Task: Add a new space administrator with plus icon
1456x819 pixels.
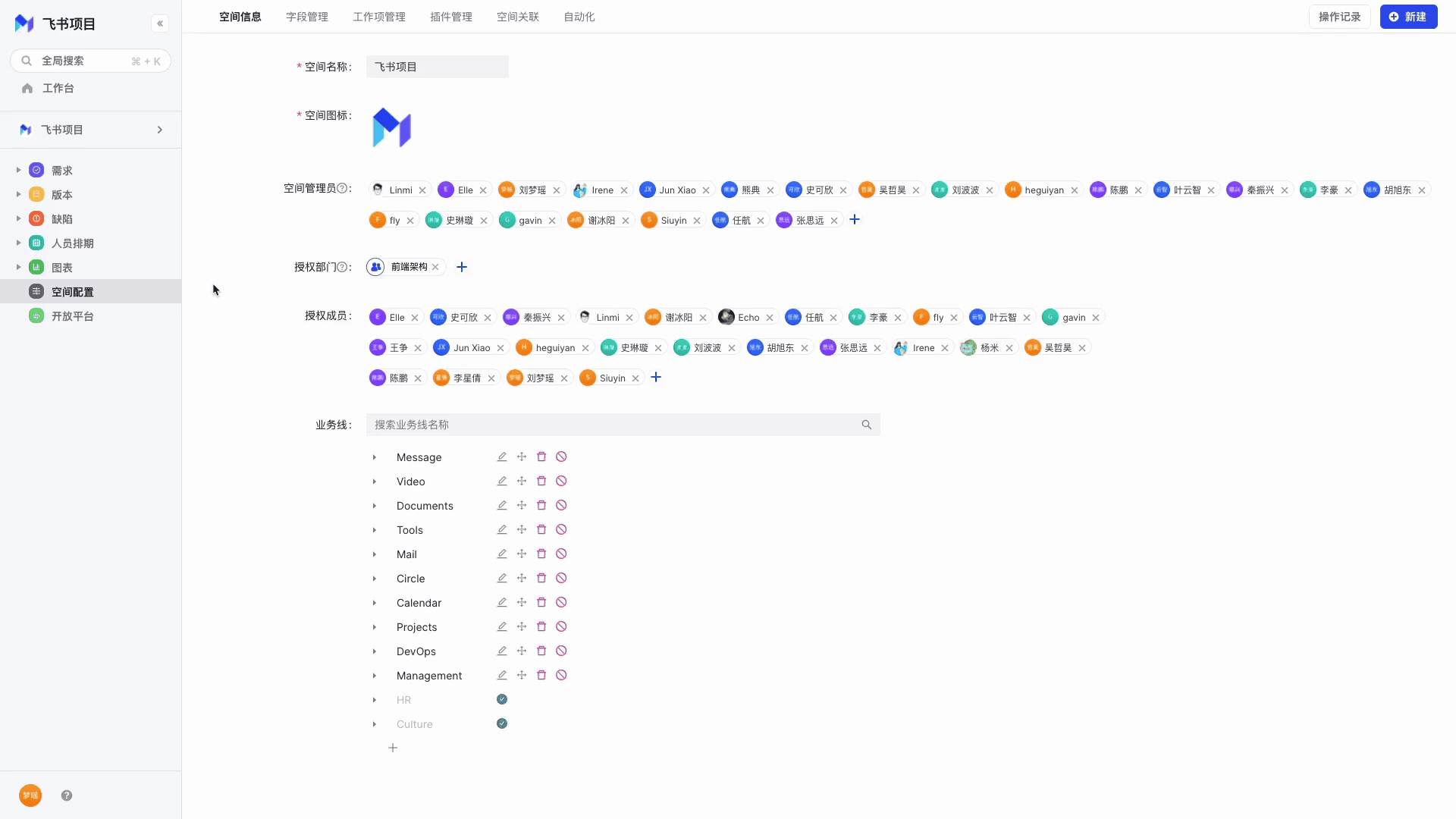Action: pyautogui.click(x=855, y=220)
